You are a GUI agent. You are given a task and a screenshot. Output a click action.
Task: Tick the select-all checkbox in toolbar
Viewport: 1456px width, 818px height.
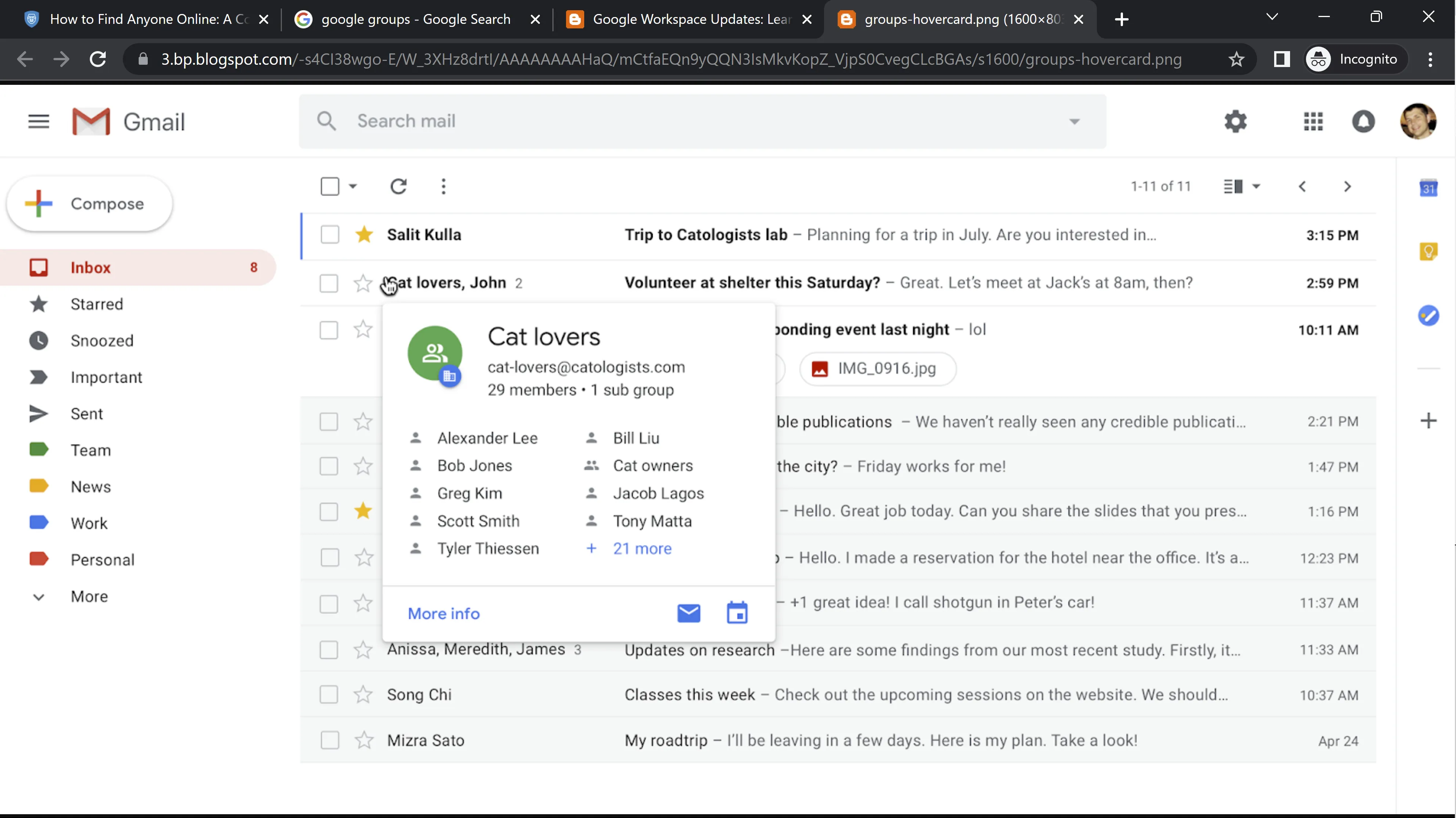(x=330, y=186)
